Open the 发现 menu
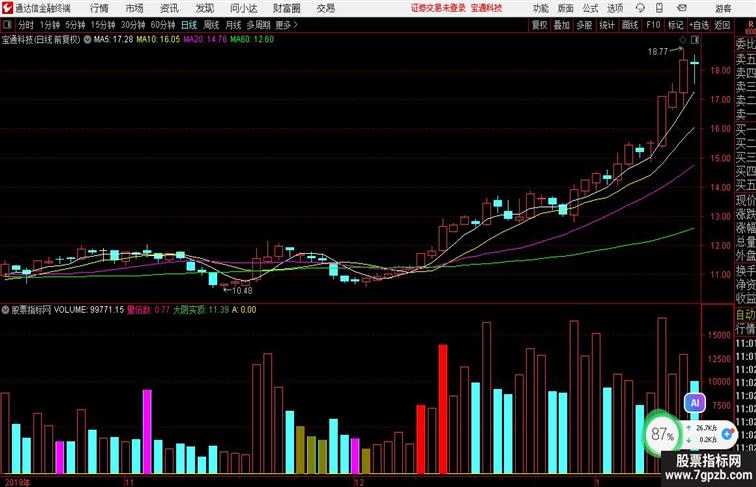This screenshot has width=756, height=487. pyautogui.click(x=204, y=8)
